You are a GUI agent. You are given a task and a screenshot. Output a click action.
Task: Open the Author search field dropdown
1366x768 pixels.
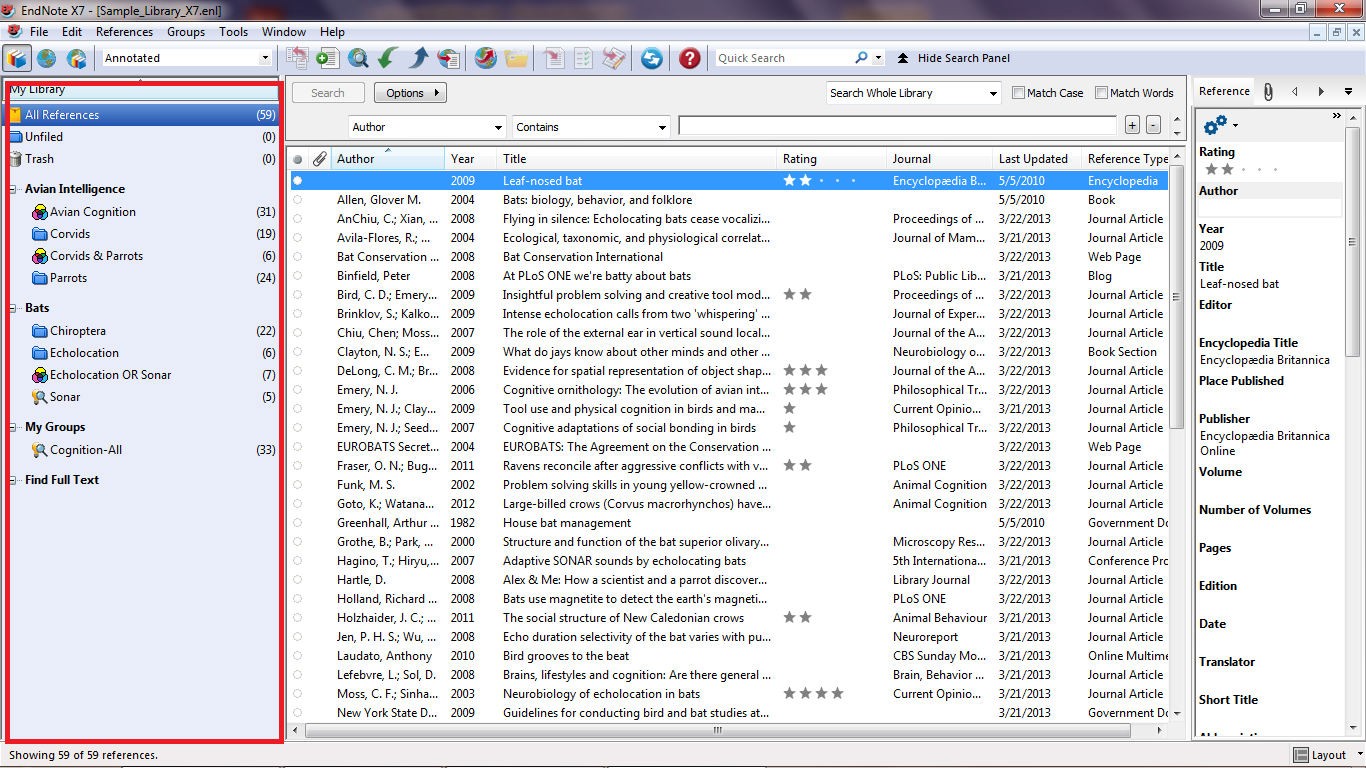(x=498, y=127)
